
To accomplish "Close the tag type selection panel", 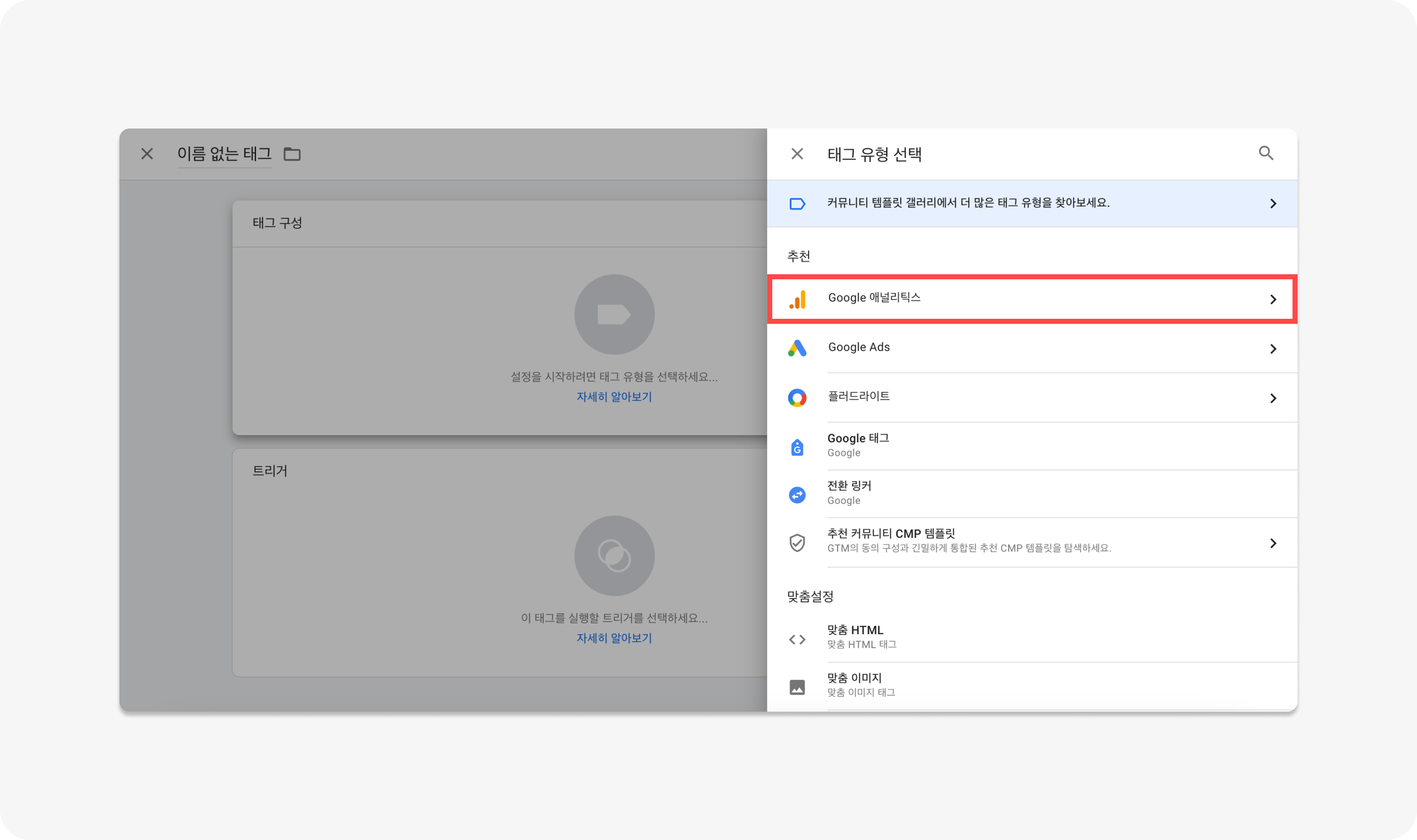I will 797,153.
